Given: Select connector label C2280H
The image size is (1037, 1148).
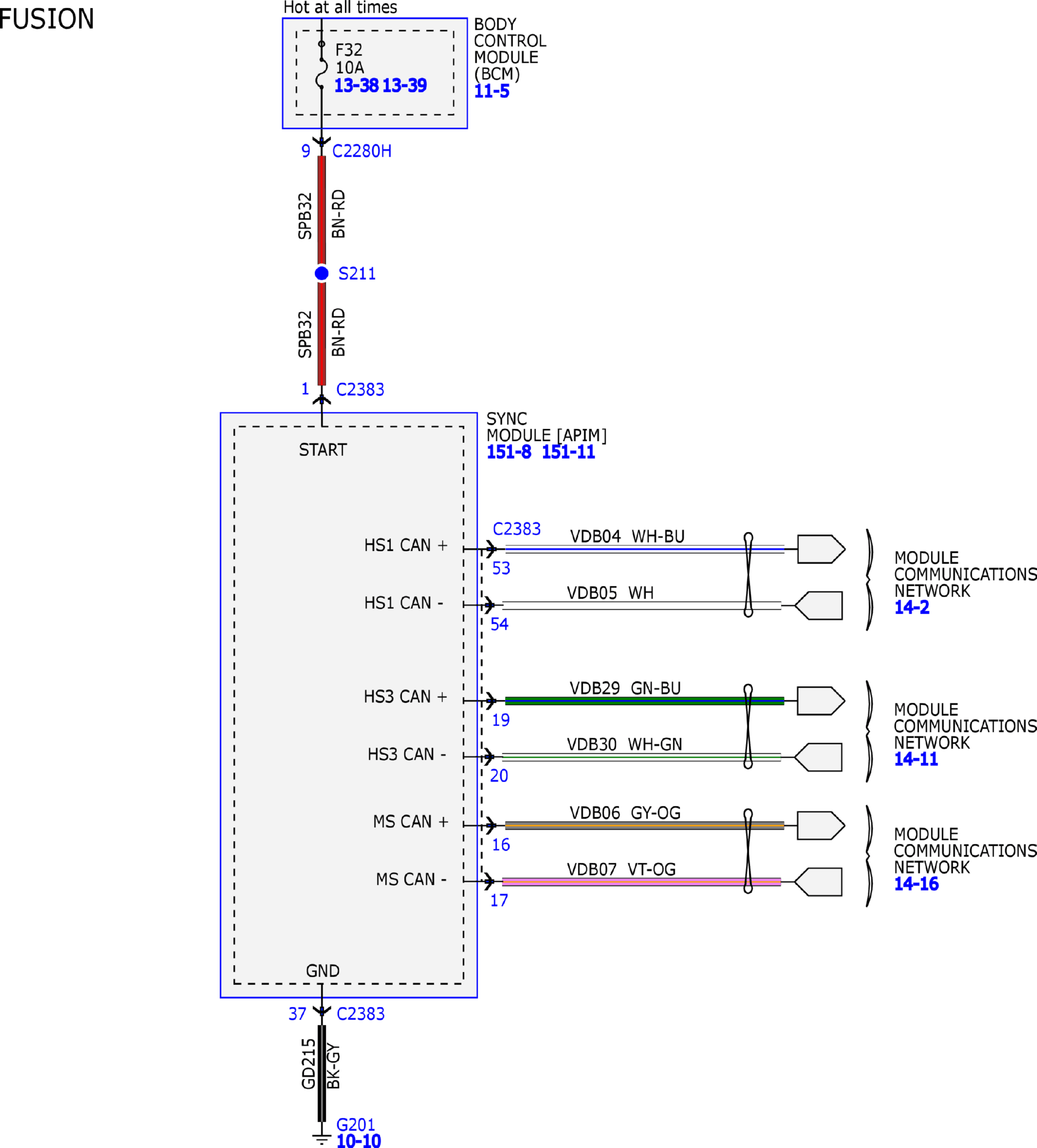Looking at the screenshot, I should coord(362,151).
